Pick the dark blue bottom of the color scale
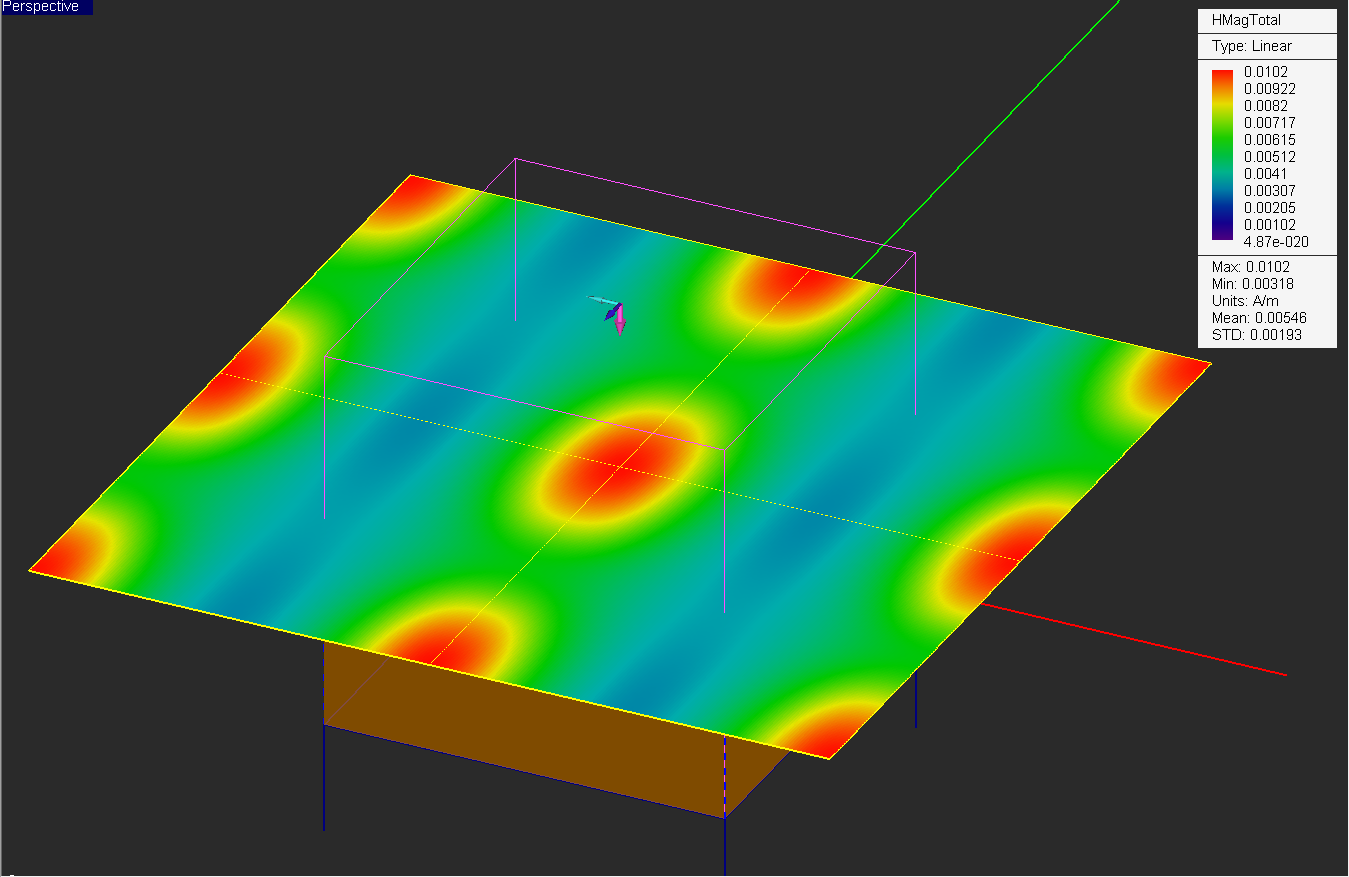The image size is (1349, 877). point(1223,232)
